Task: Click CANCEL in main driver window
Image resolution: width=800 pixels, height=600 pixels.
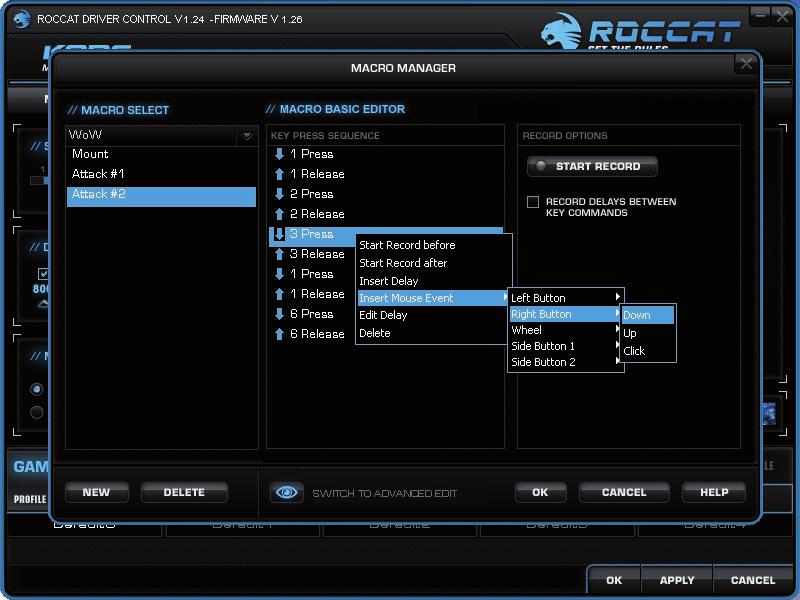Action: coord(753,580)
